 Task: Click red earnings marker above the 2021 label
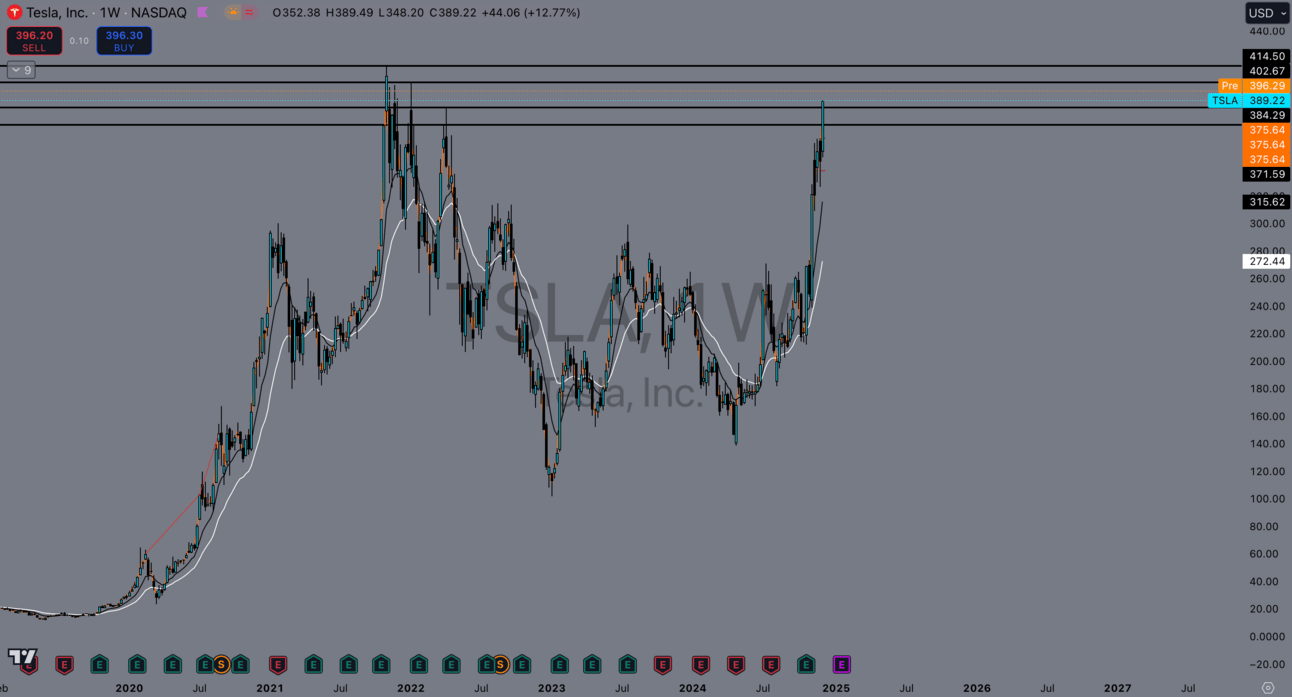click(278, 664)
